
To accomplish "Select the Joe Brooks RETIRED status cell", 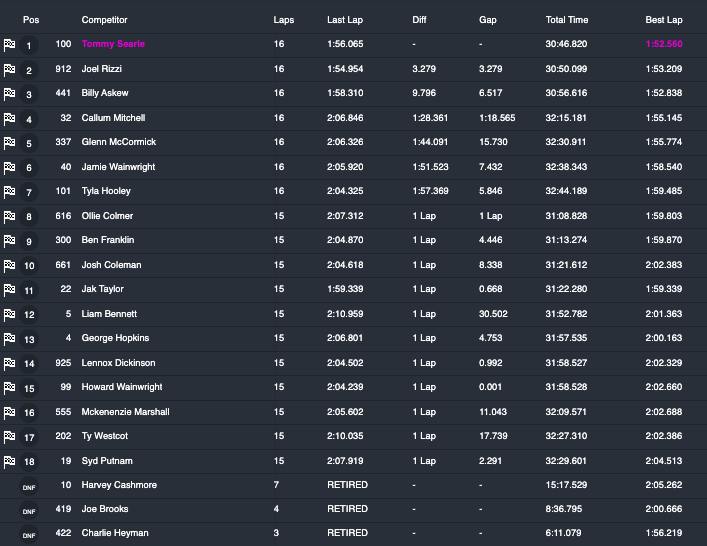I will 347,509.
